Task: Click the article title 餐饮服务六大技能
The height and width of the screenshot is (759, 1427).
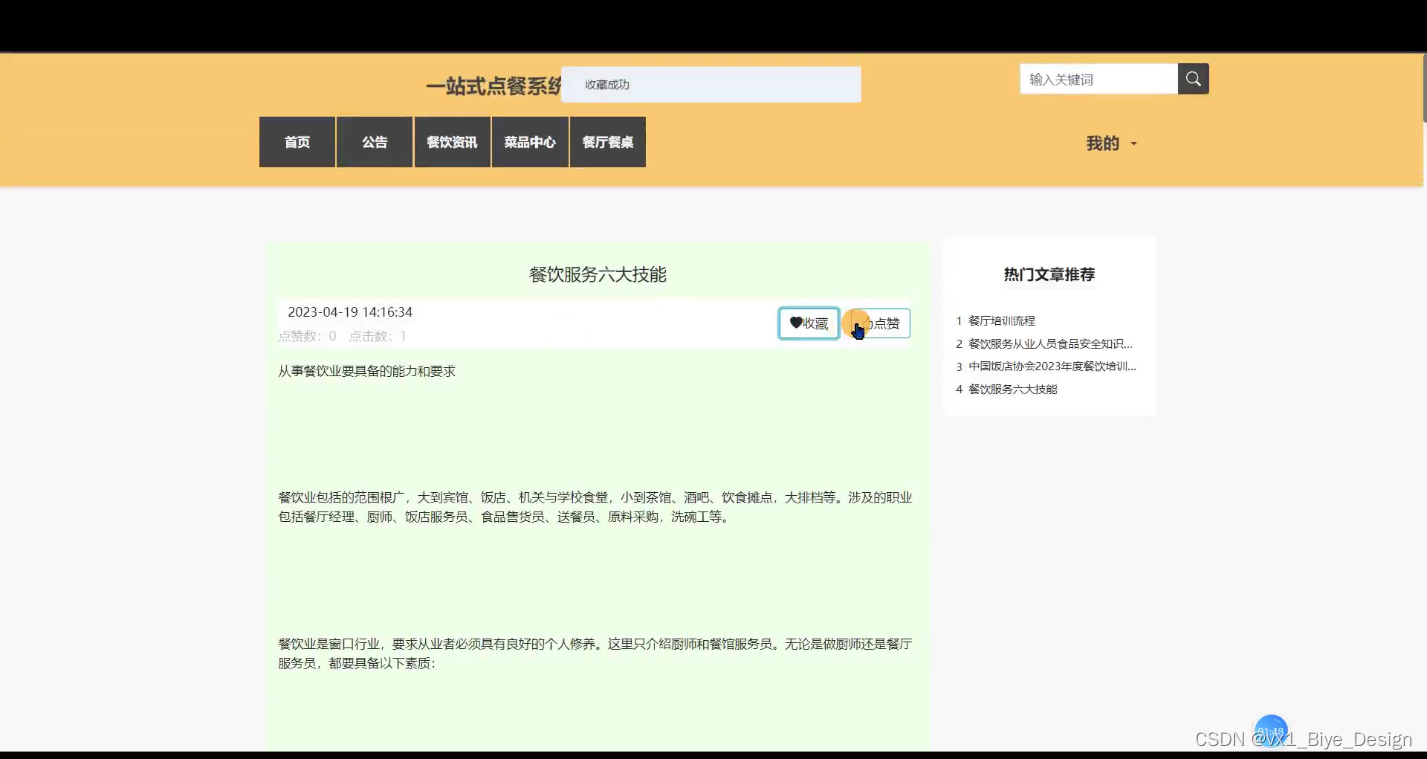Action: (x=598, y=274)
